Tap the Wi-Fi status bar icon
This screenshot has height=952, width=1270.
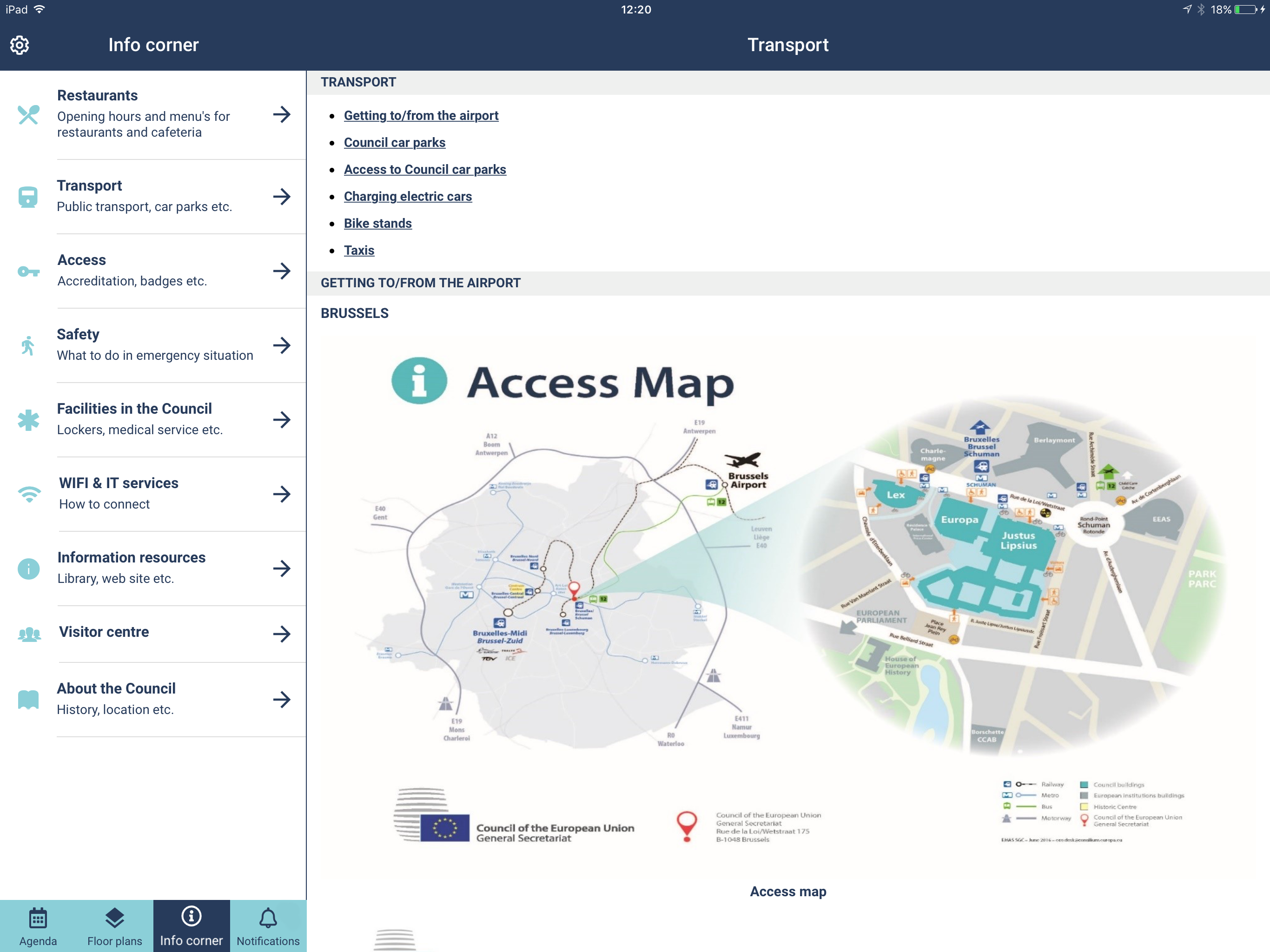tap(40, 9)
